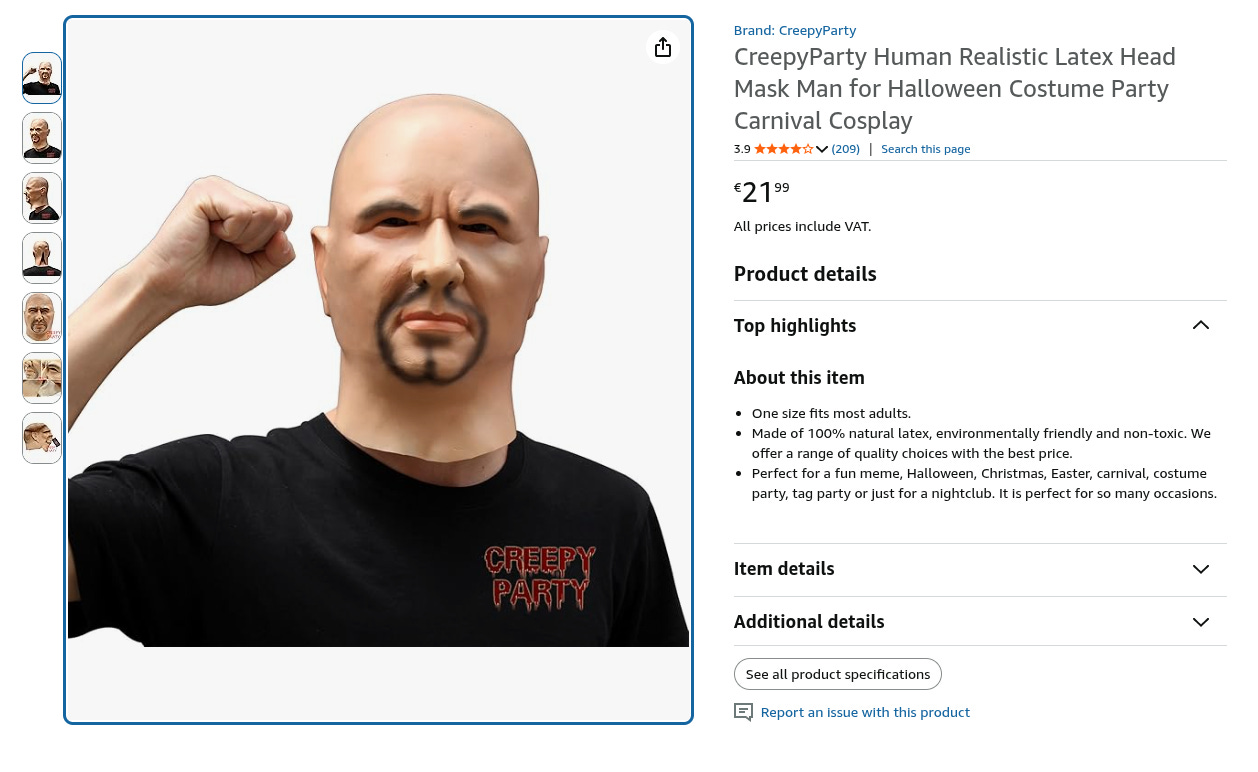
Task: Expand the Additional details section
Action: coord(980,622)
